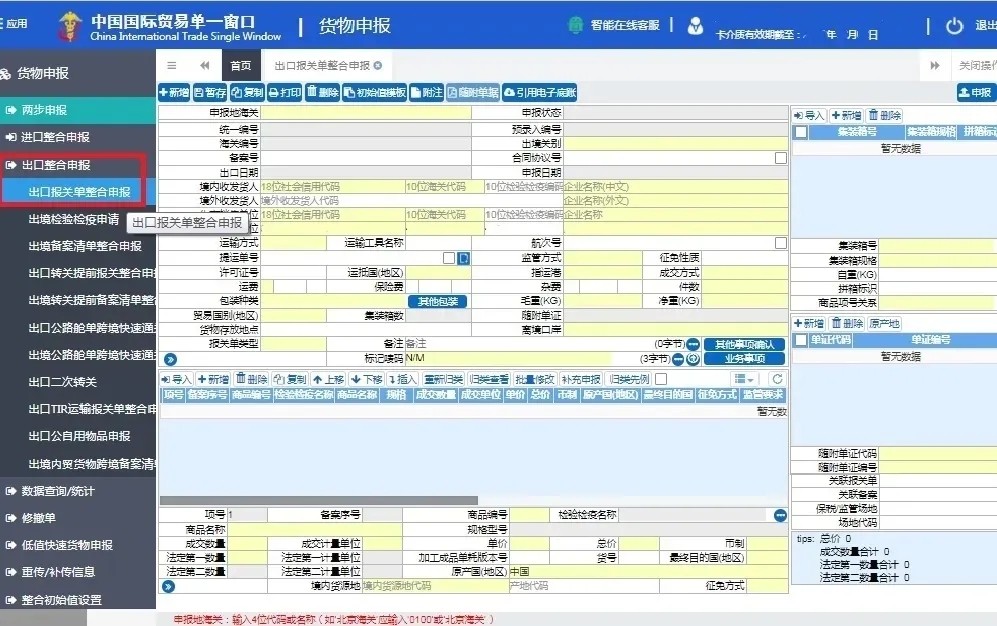
Task: Click the refresh icon above goods table
Action: pyautogui.click(x=777, y=379)
